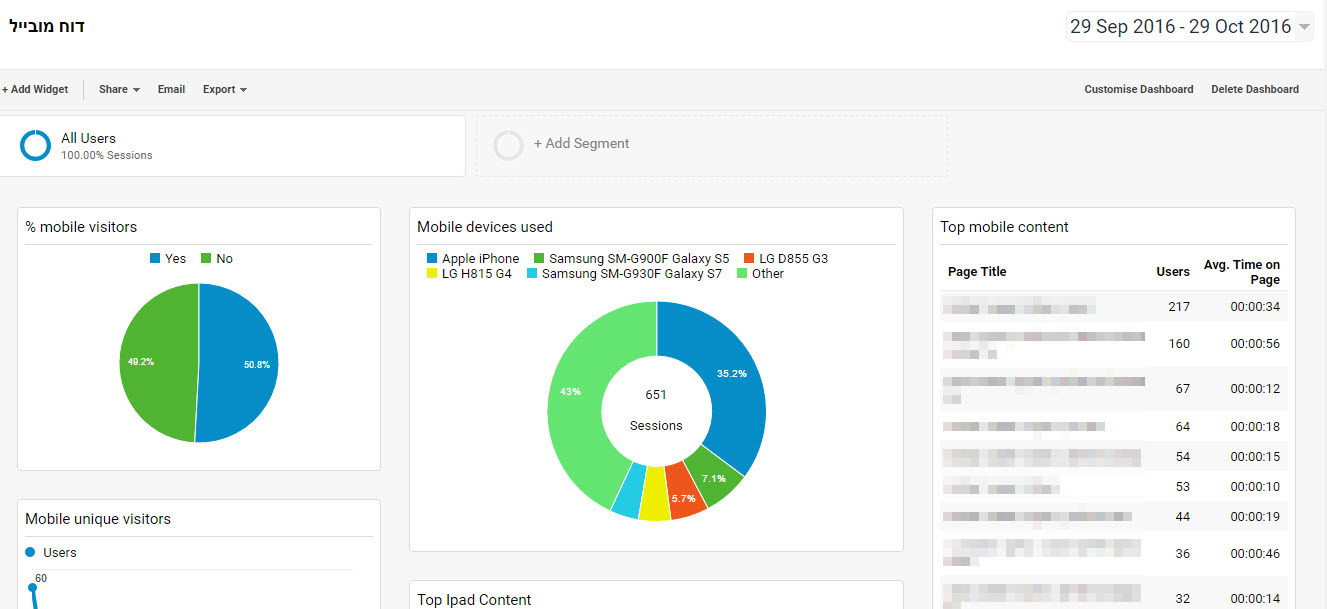The height and width of the screenshot is (609, 1327).
Task: Click the Page Title column header
Action: (977, 272)
